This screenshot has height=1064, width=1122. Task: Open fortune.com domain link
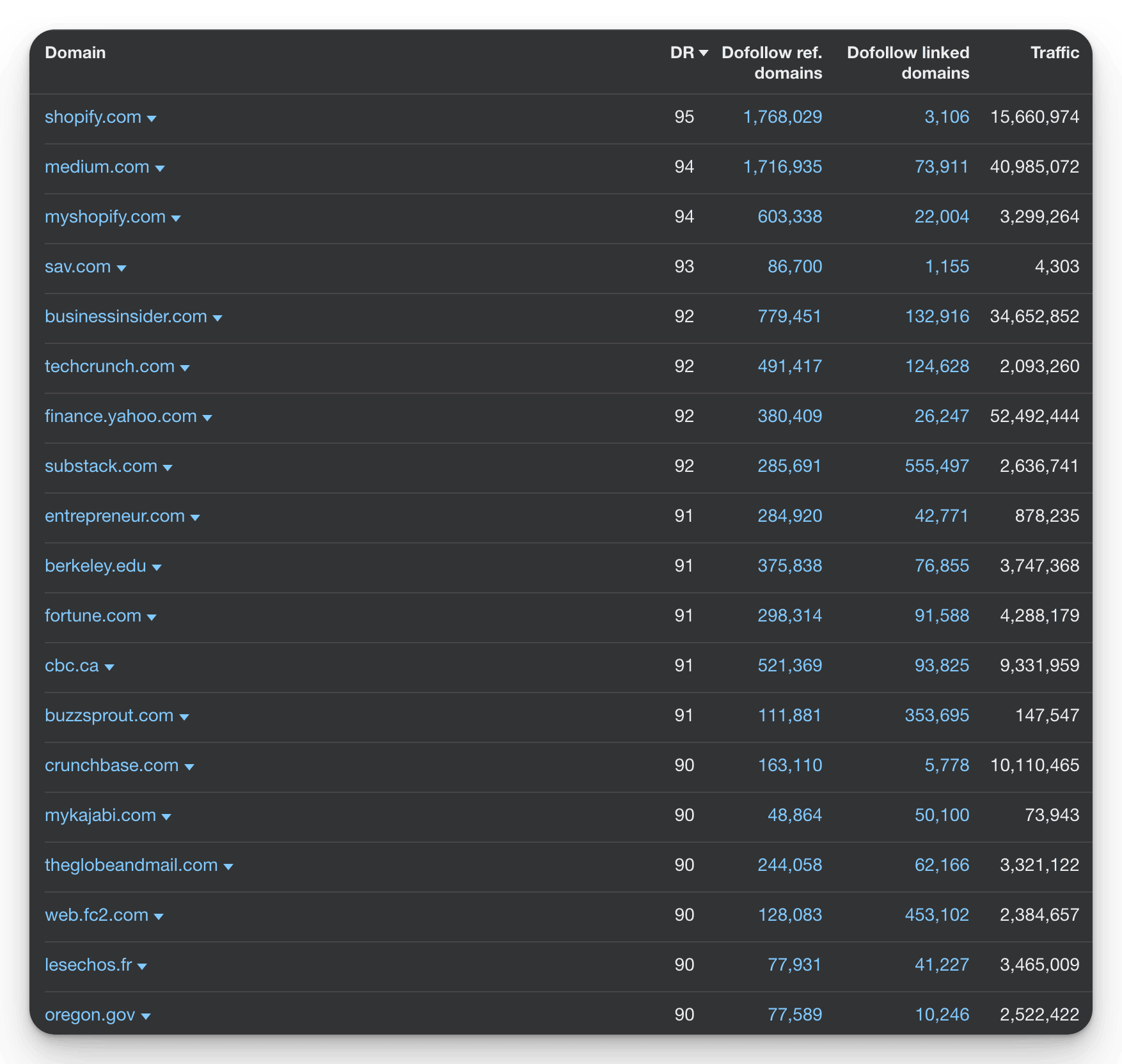point(93,616)
